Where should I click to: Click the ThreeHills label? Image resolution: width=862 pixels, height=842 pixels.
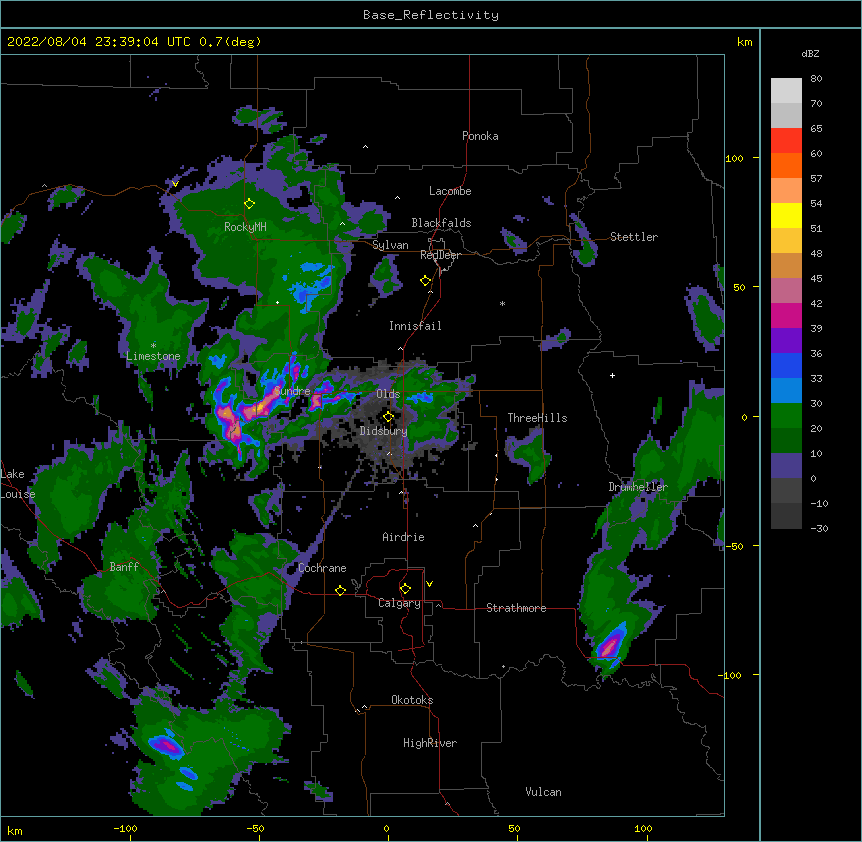(537, 418)
